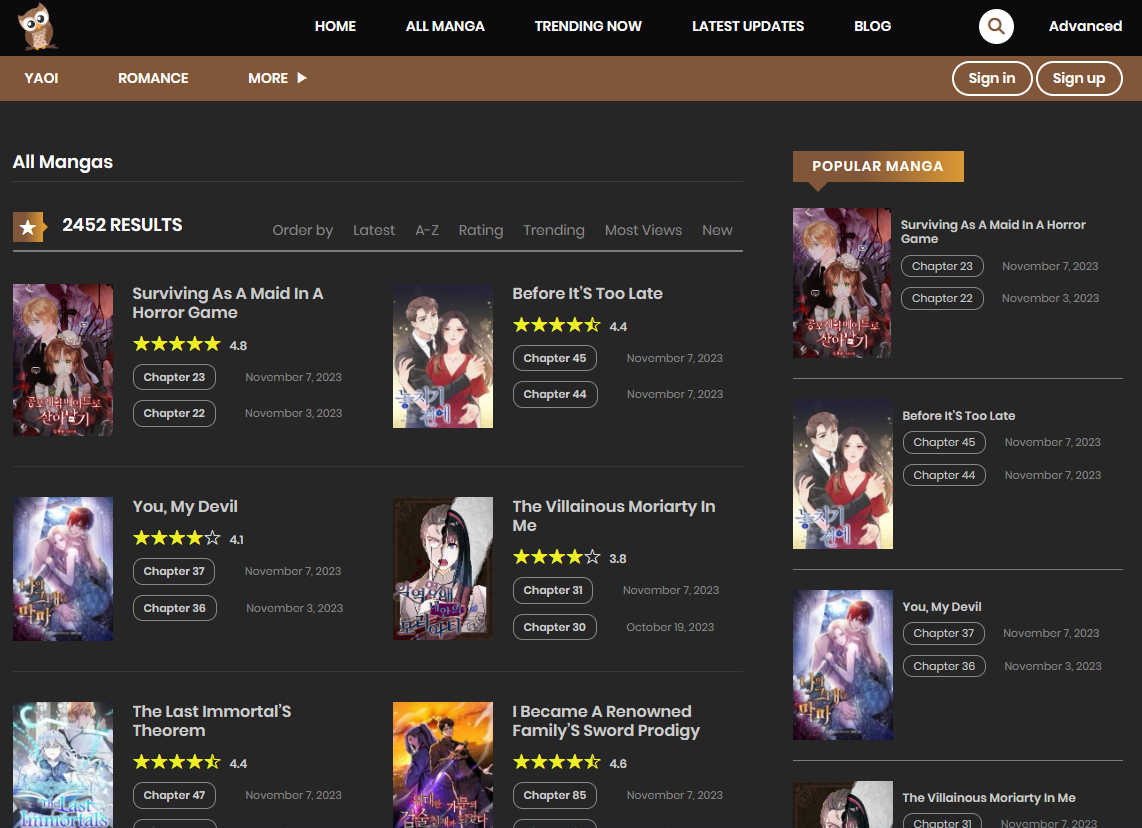This screenshot has height=828, width=1142.
Task: Sort results by Most Views
Action: coord(643,230)
